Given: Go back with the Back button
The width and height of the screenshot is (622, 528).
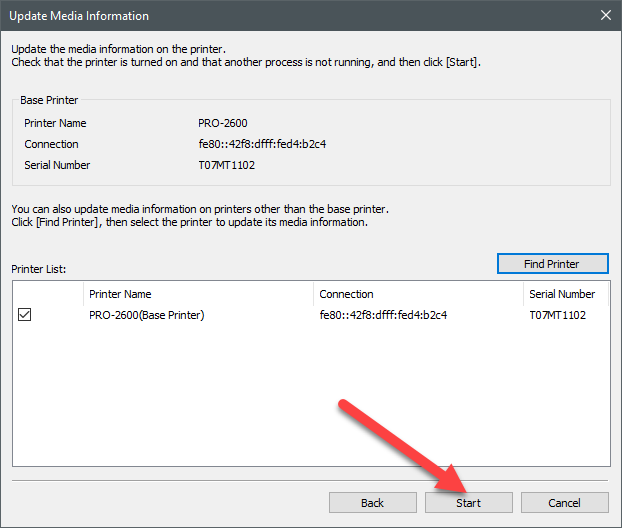Looking at the screenshot, I should [x=372, y=502].
